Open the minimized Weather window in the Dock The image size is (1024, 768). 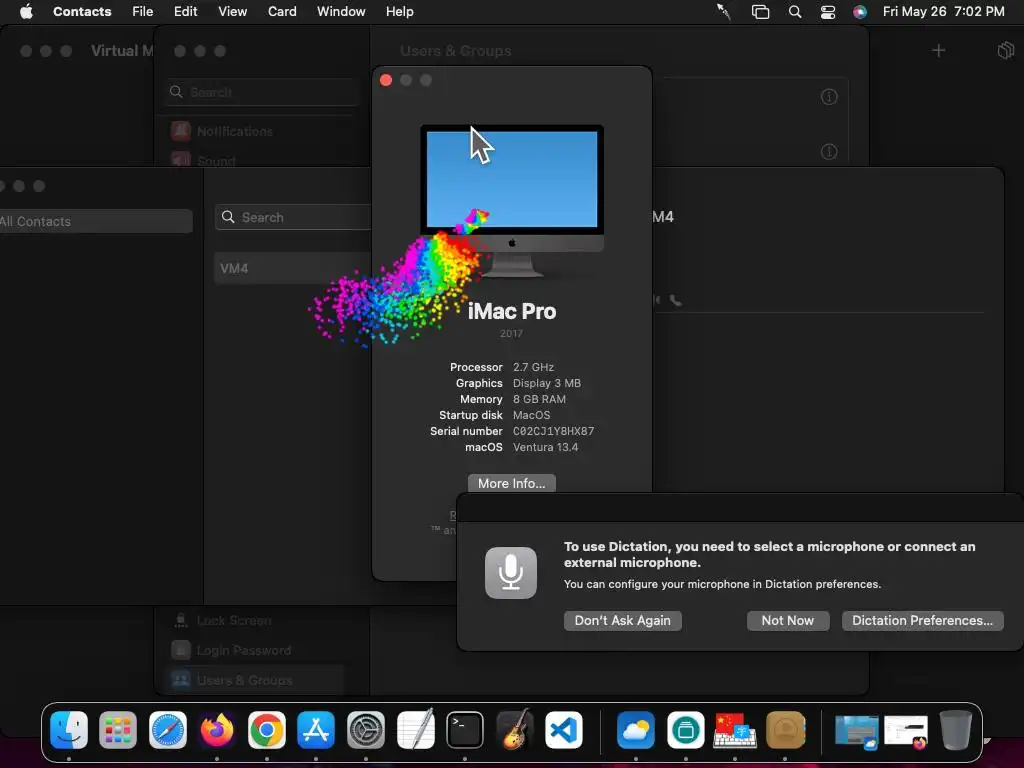856,731
